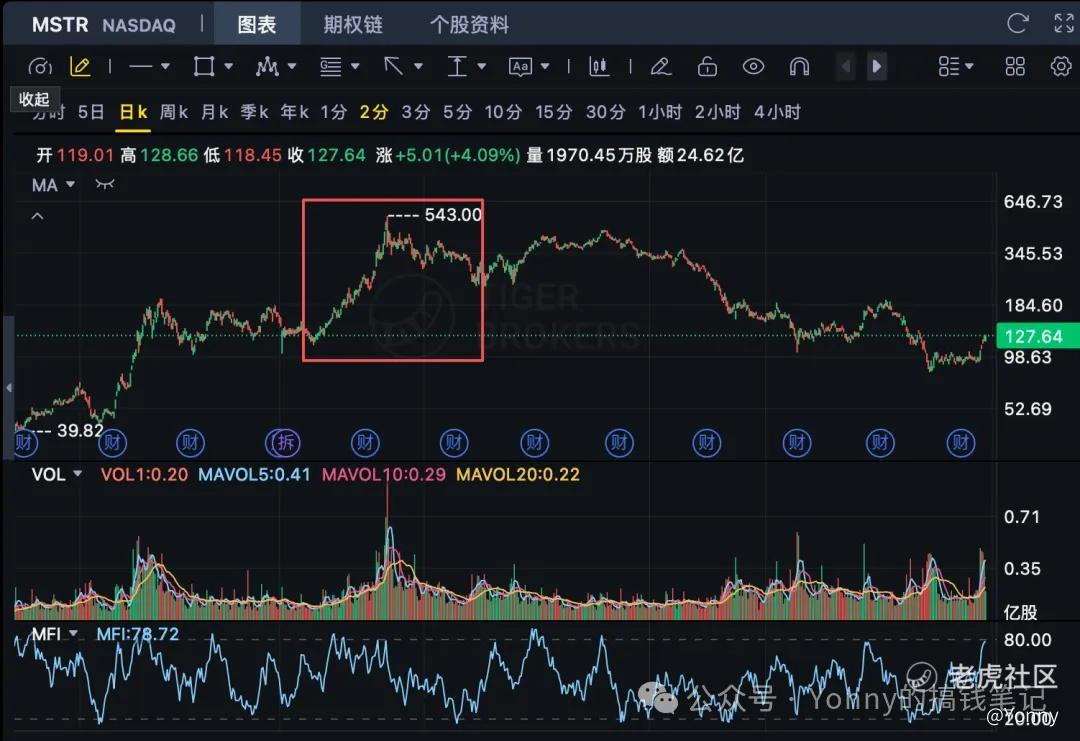The height and width of the screenshot is (741, 1080).
Task: Select the measurement range tool
Action: pos(457,66)
